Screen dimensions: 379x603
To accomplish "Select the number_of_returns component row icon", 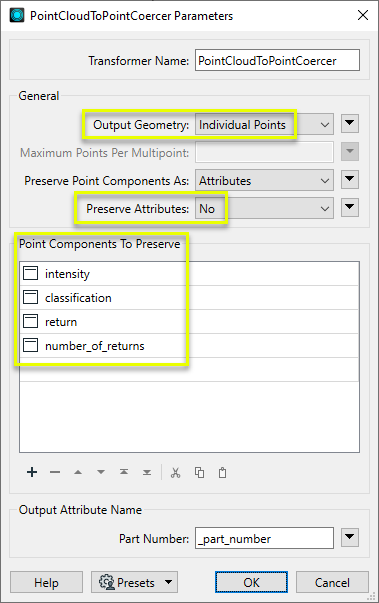I will (30, 345).
